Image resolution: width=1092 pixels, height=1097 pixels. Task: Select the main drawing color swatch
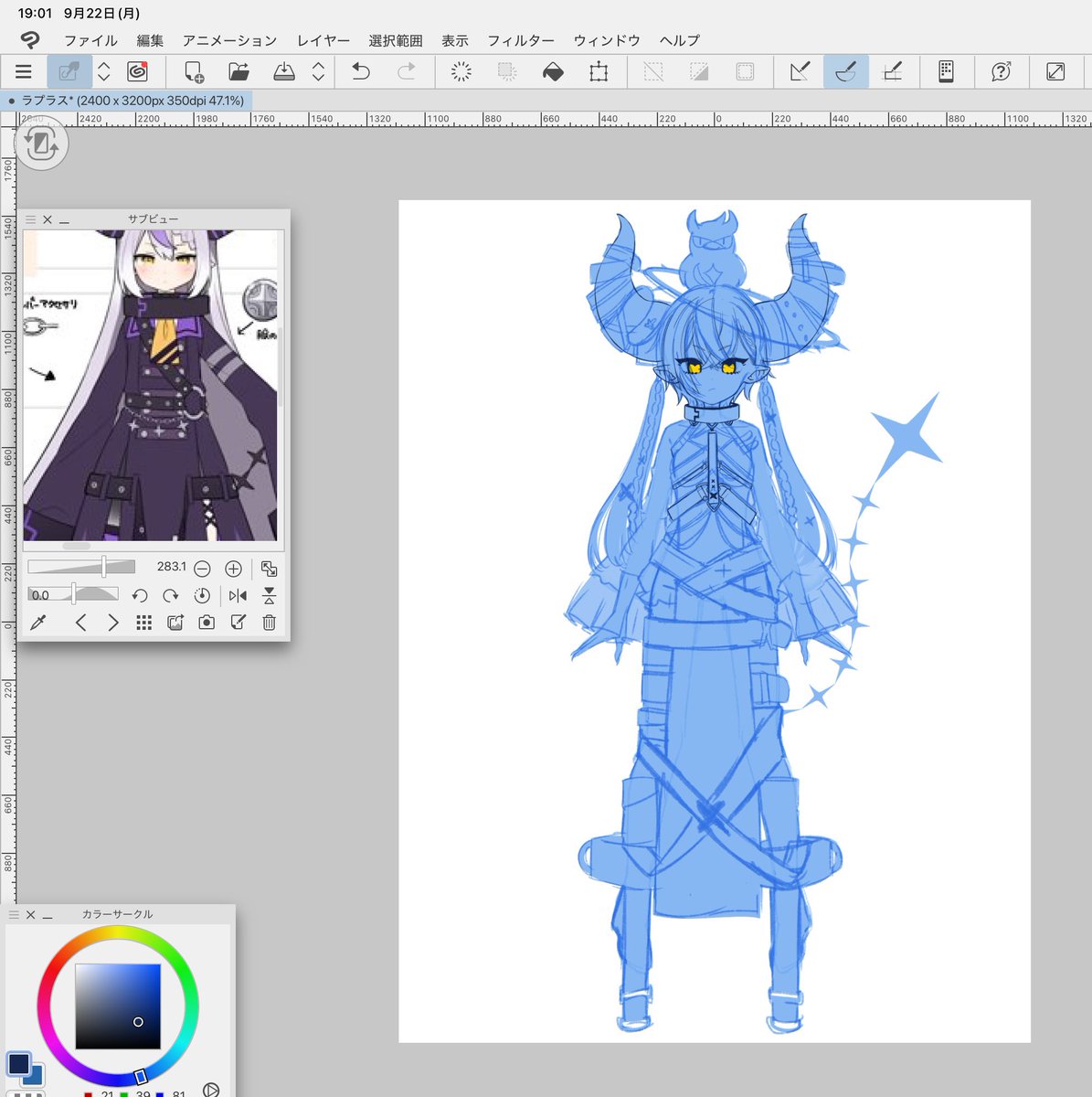point(18,1063)
